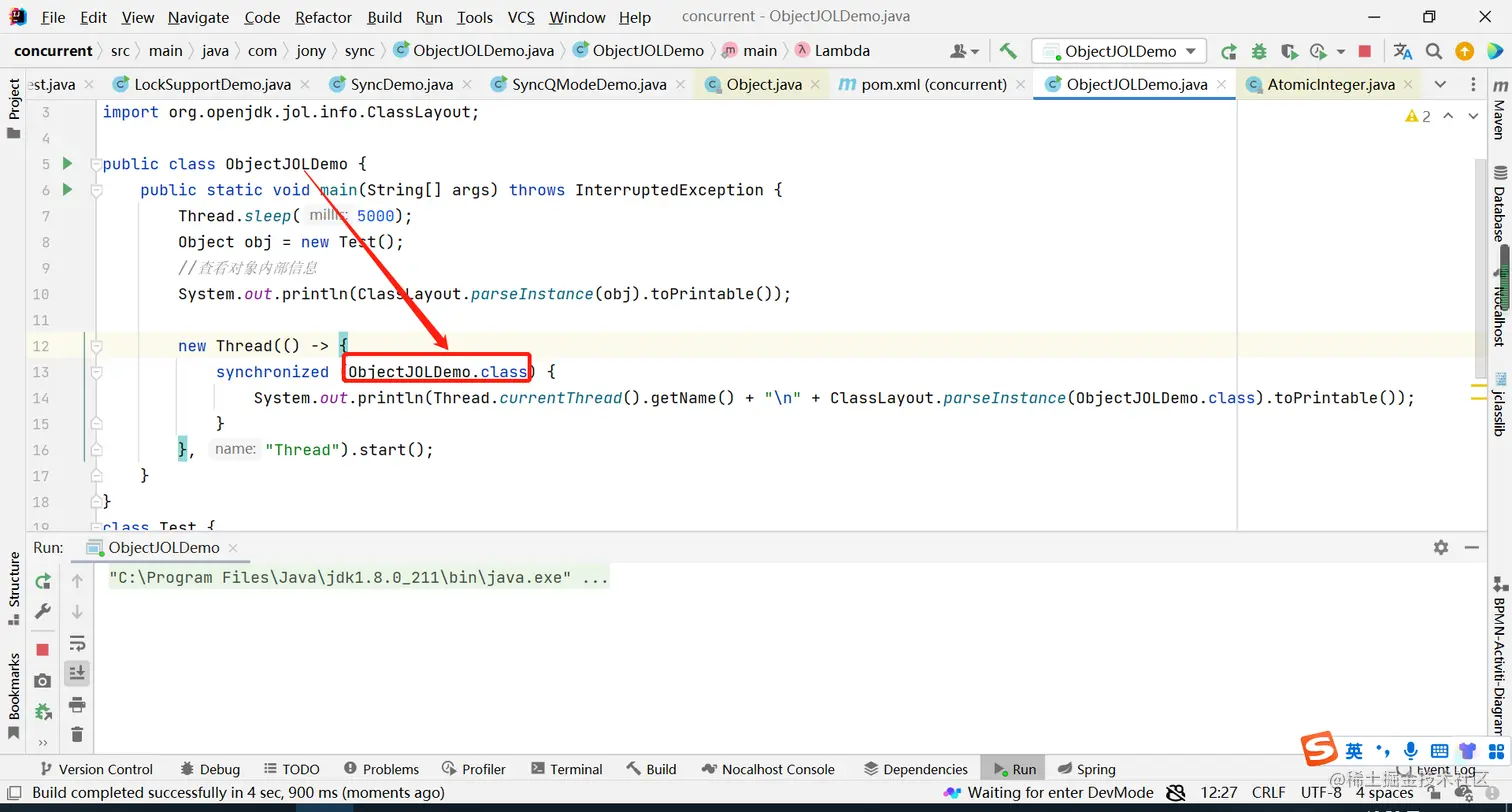This screenshot has height=812, width=1512.
Task: Open the Navigate menu
Action: point(198,17)
